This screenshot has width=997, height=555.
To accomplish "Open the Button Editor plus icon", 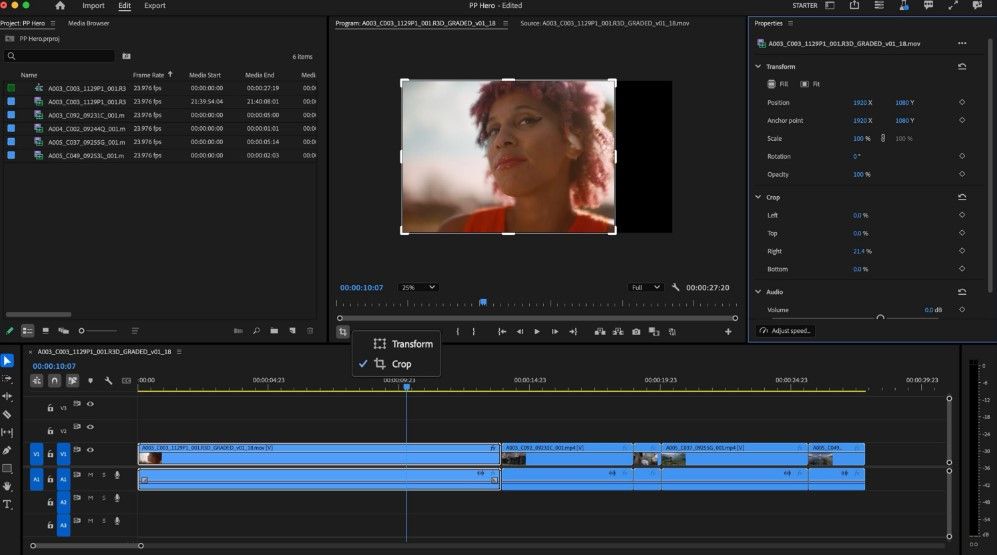I will point(728,332).
